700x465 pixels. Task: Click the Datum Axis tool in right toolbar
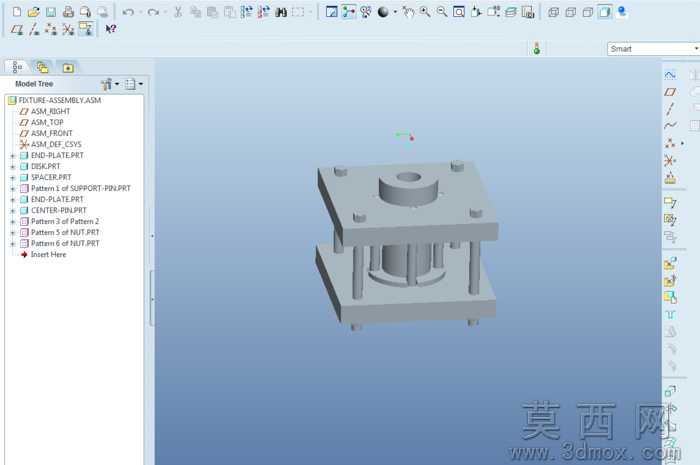tap(670, 109)
